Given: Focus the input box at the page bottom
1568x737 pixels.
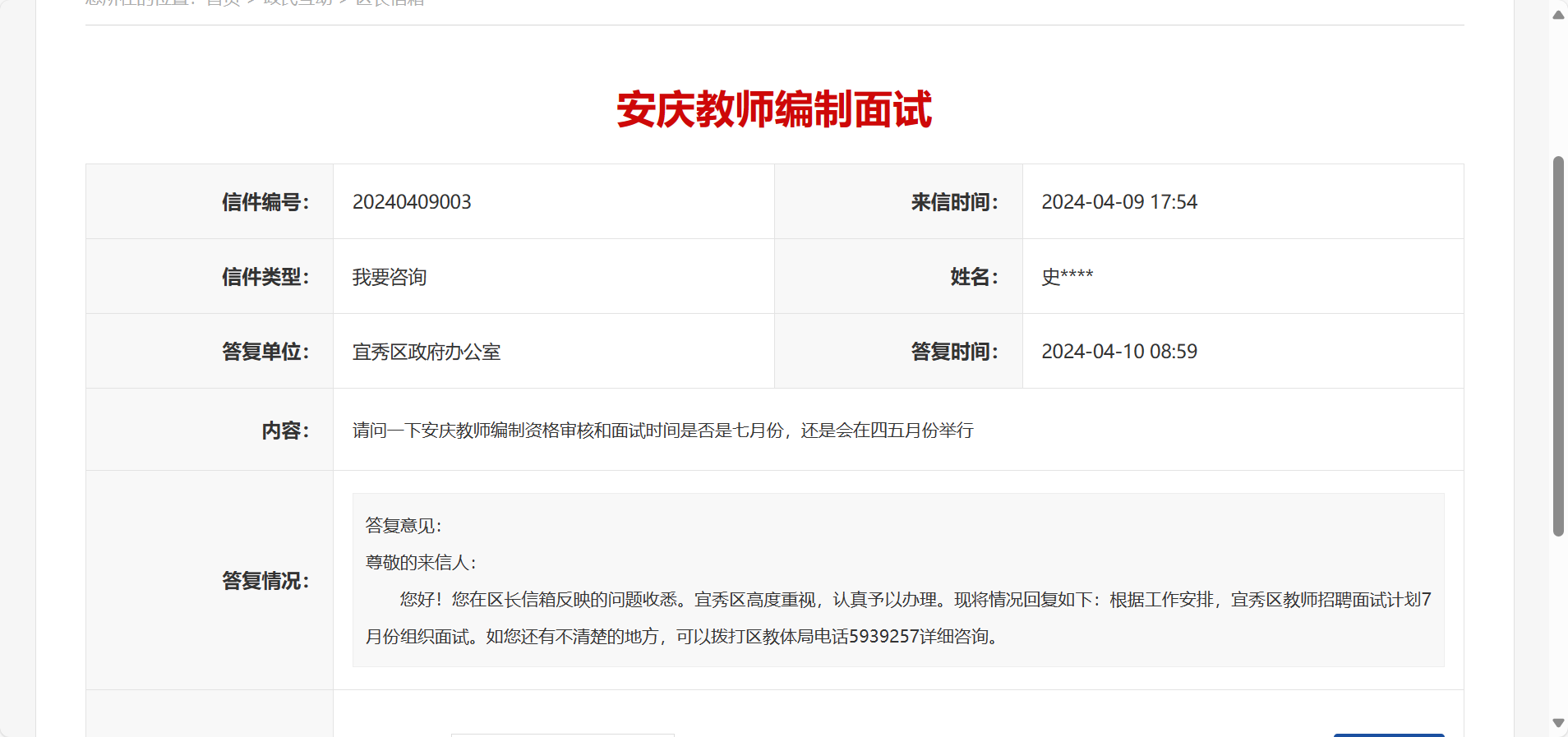Looking at the screenshot, I should [x=563, y=735].
